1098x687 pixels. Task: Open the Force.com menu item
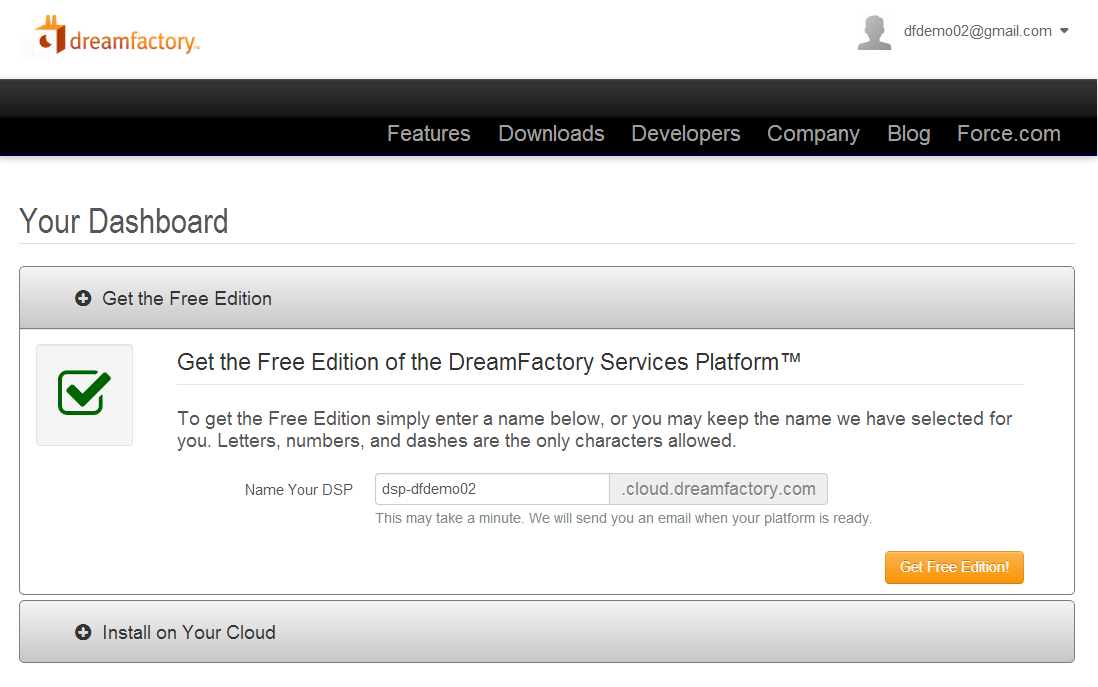pyautogui.click(x=1008, y=133)
